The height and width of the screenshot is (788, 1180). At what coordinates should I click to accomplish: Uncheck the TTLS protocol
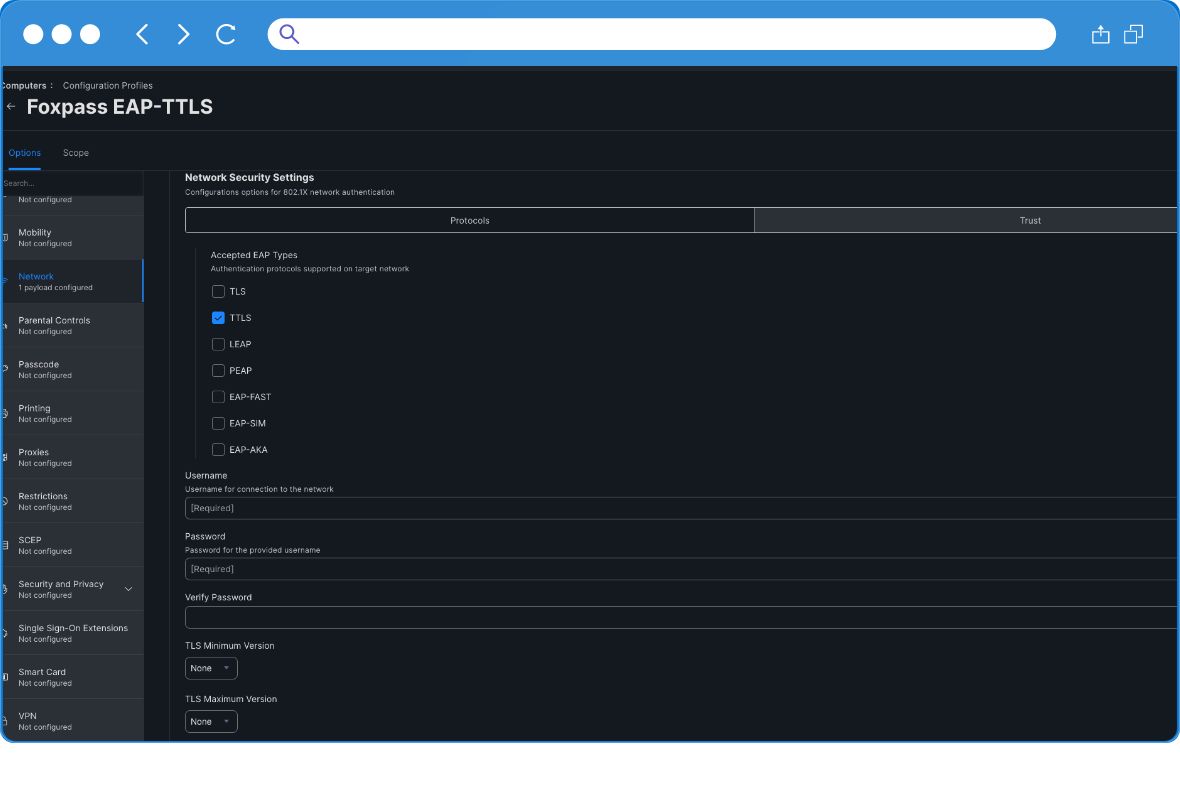coord(218,317)
